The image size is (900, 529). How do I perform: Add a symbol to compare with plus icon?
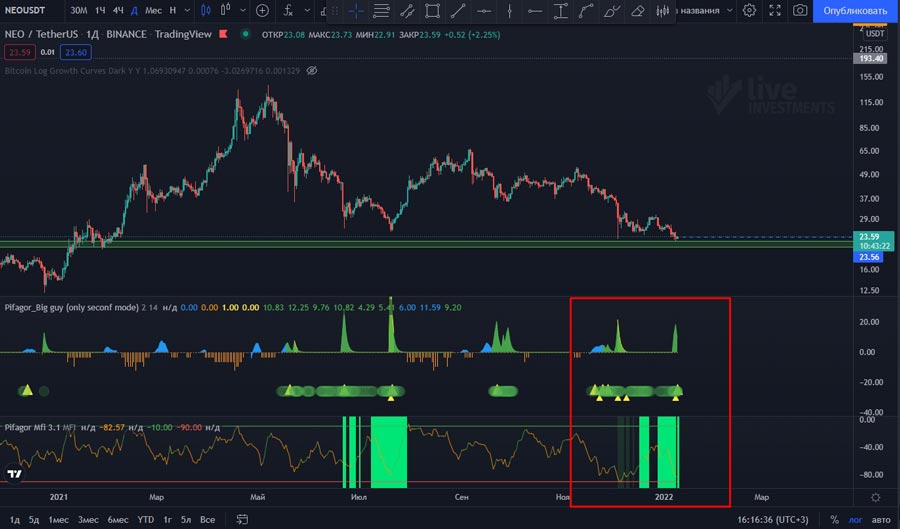point(262,11)
